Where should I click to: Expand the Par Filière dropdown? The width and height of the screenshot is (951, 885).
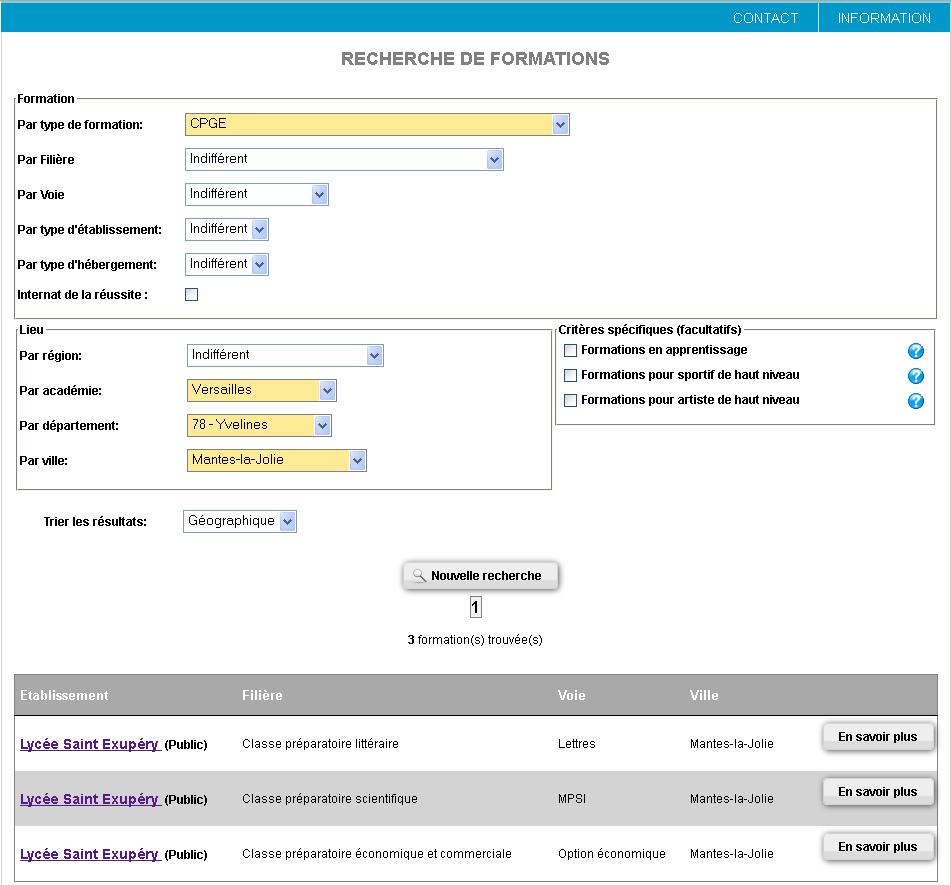[344, 160]
